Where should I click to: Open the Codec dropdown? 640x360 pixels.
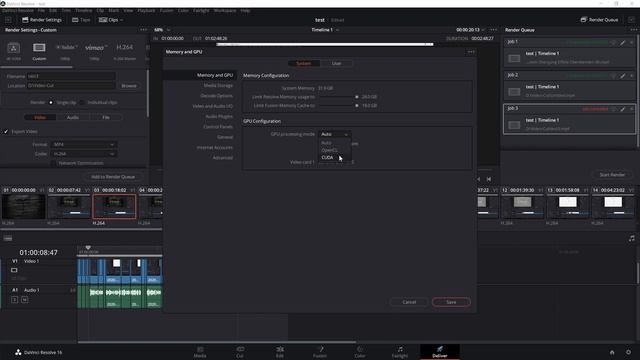(84, 154)
